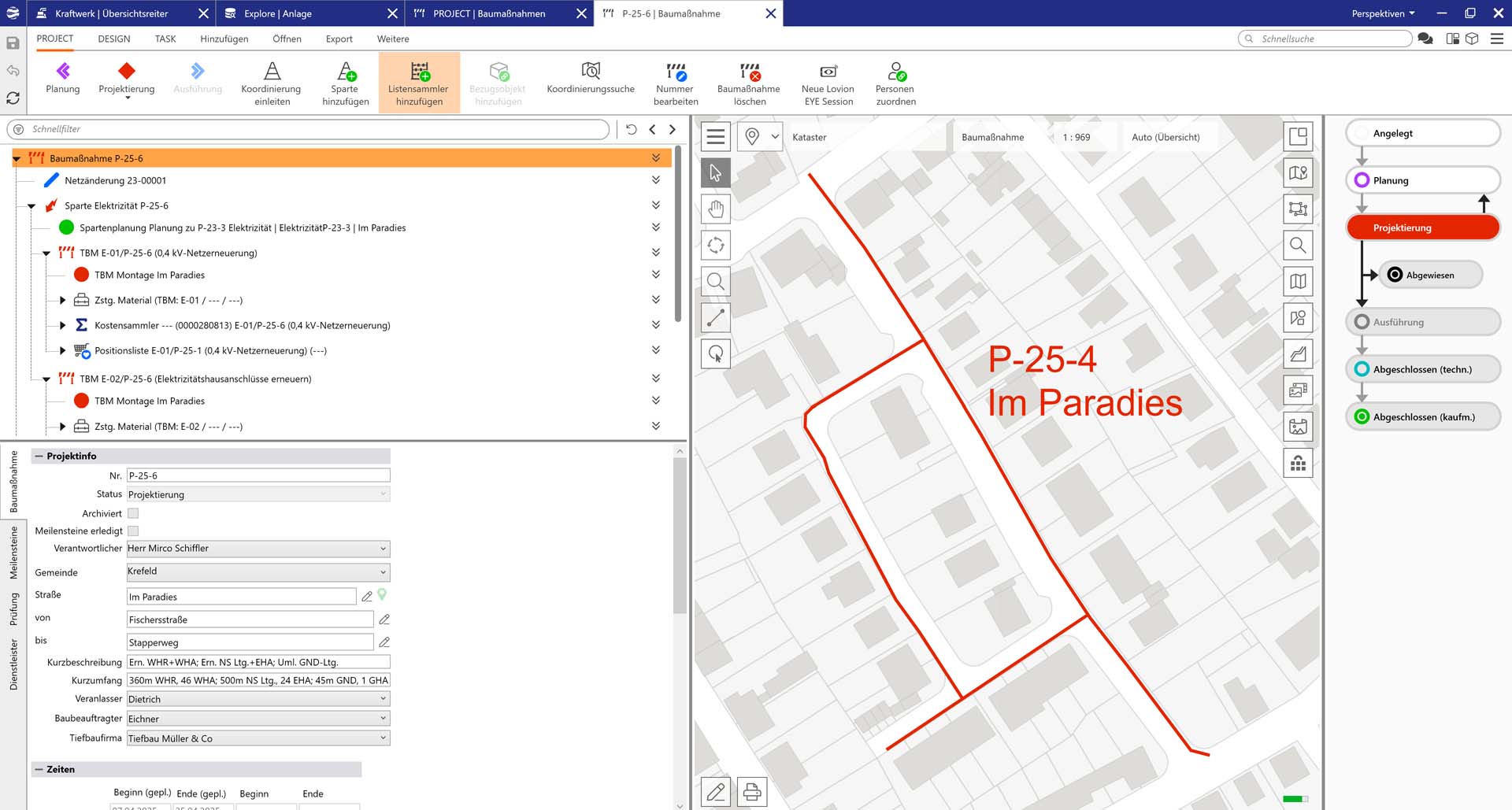Select the measure line tool in map
Viewport: 1512px width, 810px height.
715,318
